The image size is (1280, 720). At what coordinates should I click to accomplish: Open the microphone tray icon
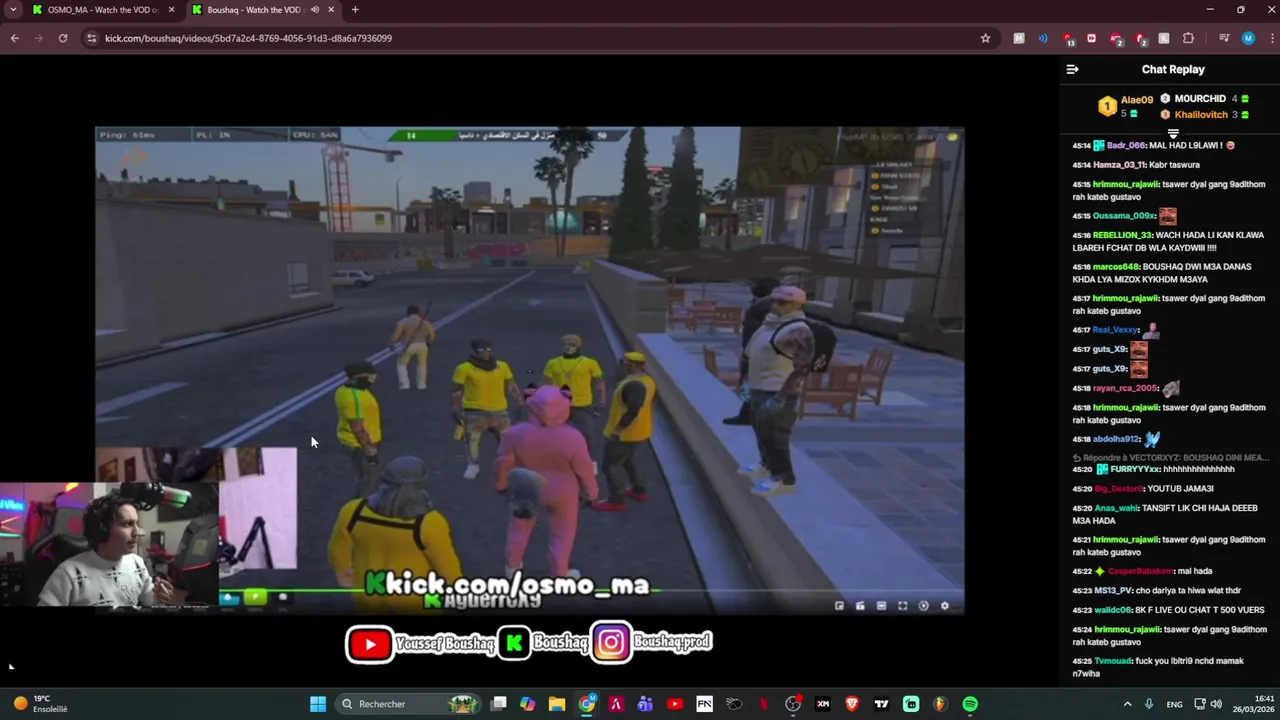[1149, 704]
